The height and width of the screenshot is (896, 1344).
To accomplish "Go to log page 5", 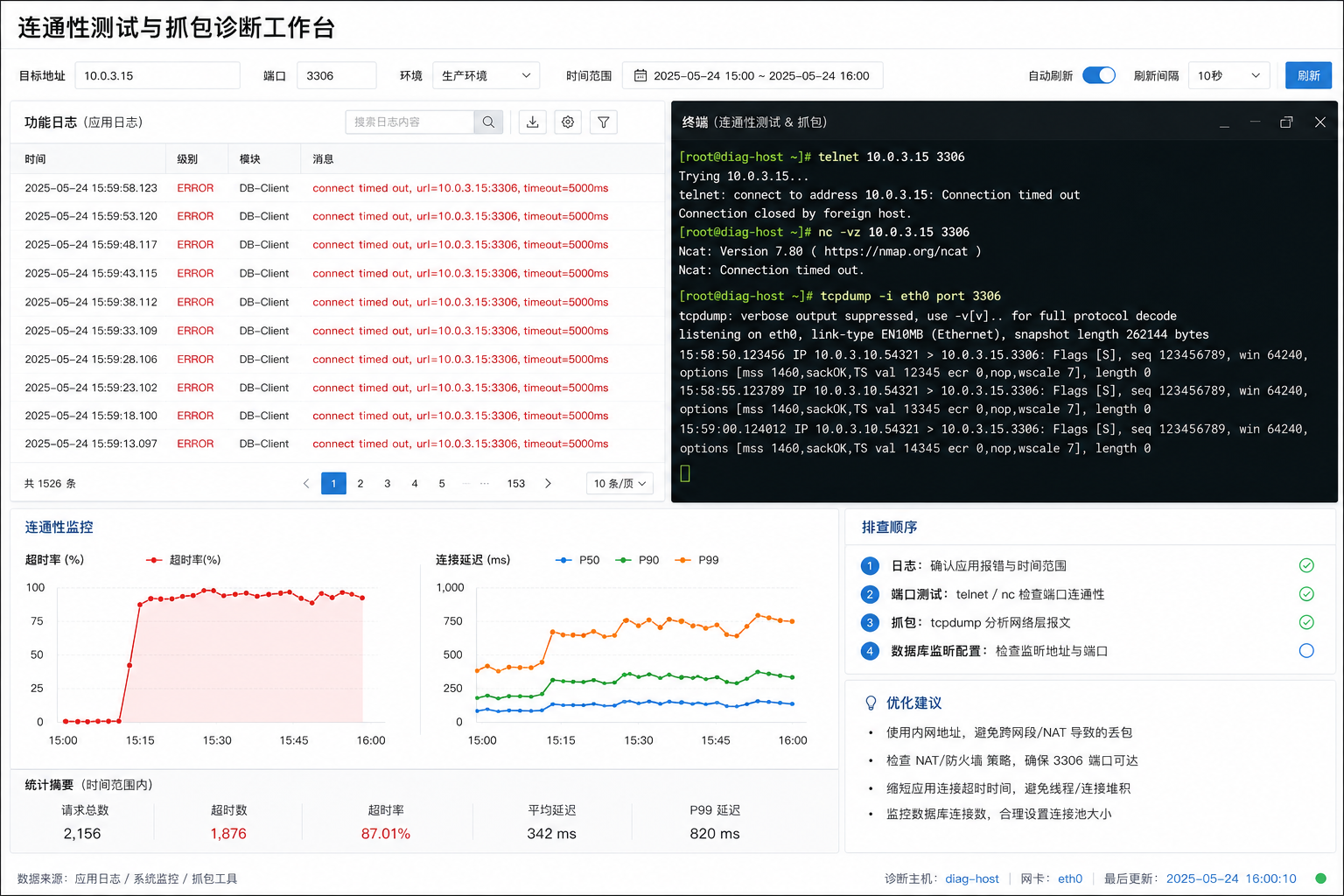I will (x=442, y=483).
